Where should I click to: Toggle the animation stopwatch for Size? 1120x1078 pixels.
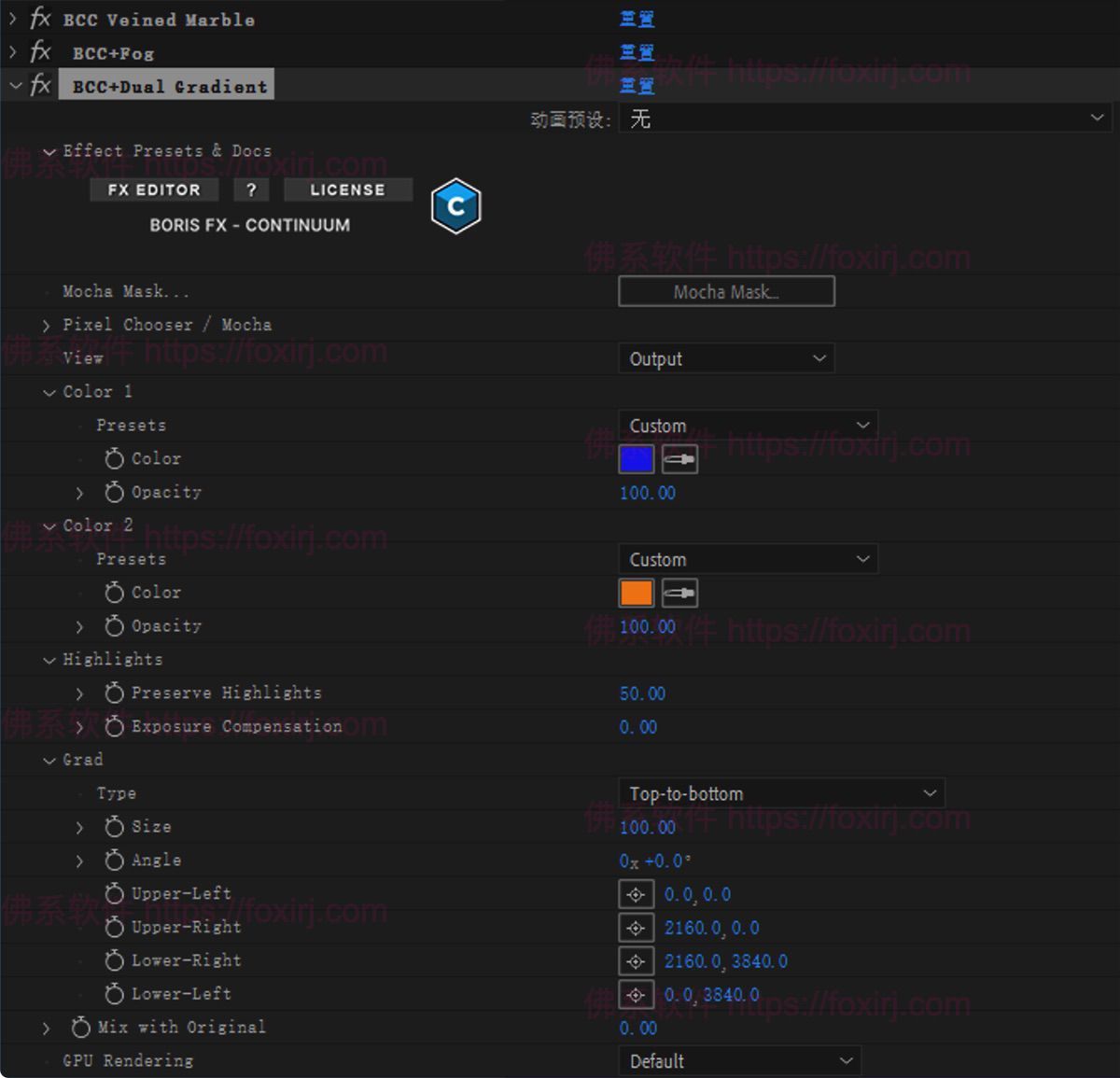(113, 826)
